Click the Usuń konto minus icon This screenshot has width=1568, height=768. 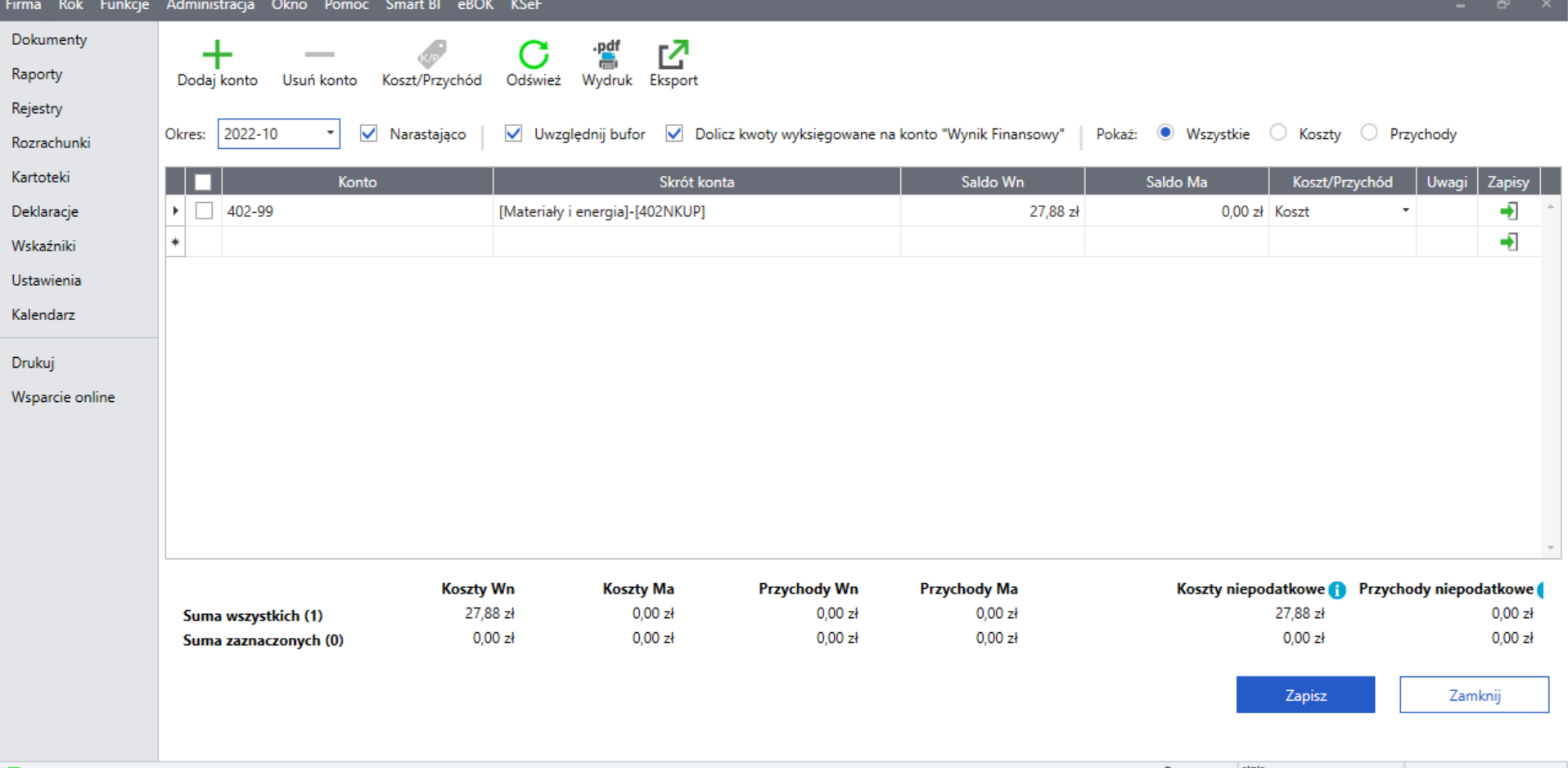click(x=319, y=55)
